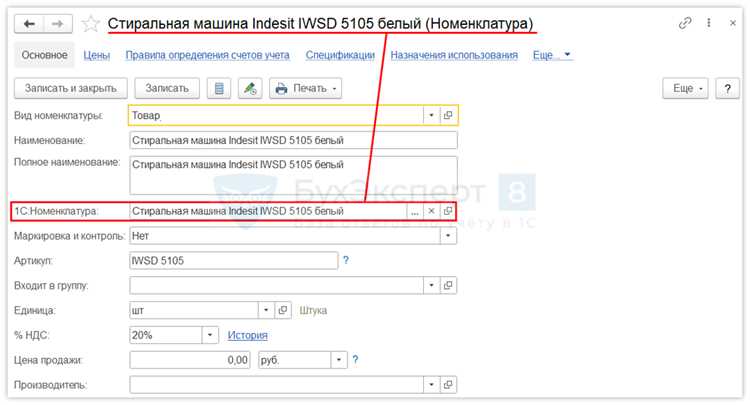Open the help question mark button
Image resolution: width=750 pixels, height=405 pixels.
(x=728, y=88)
